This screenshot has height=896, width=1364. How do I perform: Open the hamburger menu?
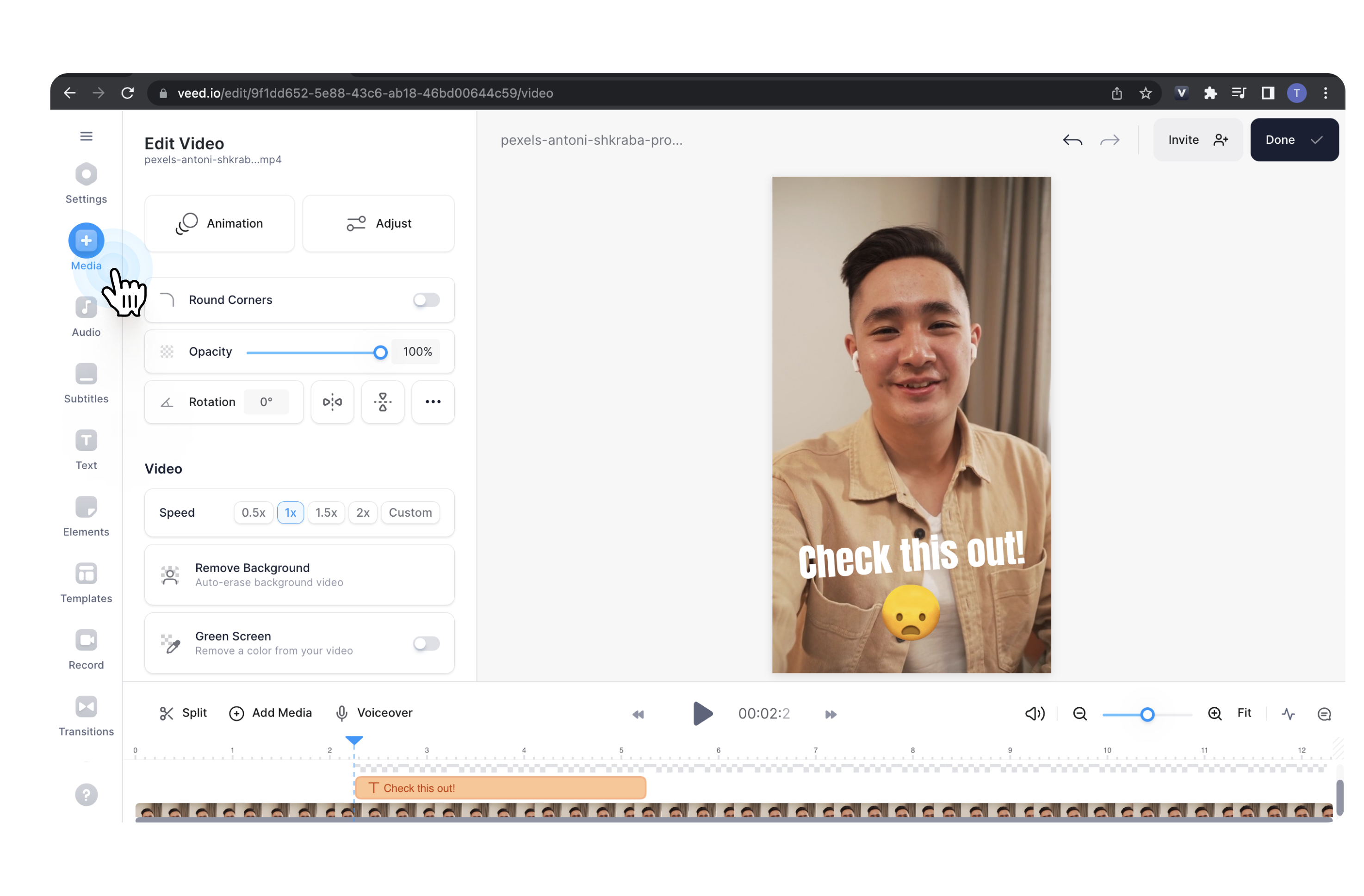coord(86,136)
